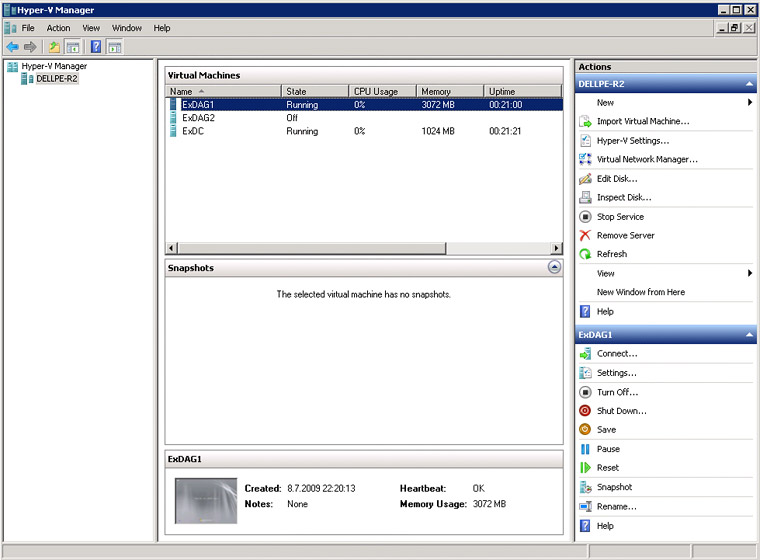The image size is (760, 560).
Task: Click the Turn Off icon
Action: point(585,392)
